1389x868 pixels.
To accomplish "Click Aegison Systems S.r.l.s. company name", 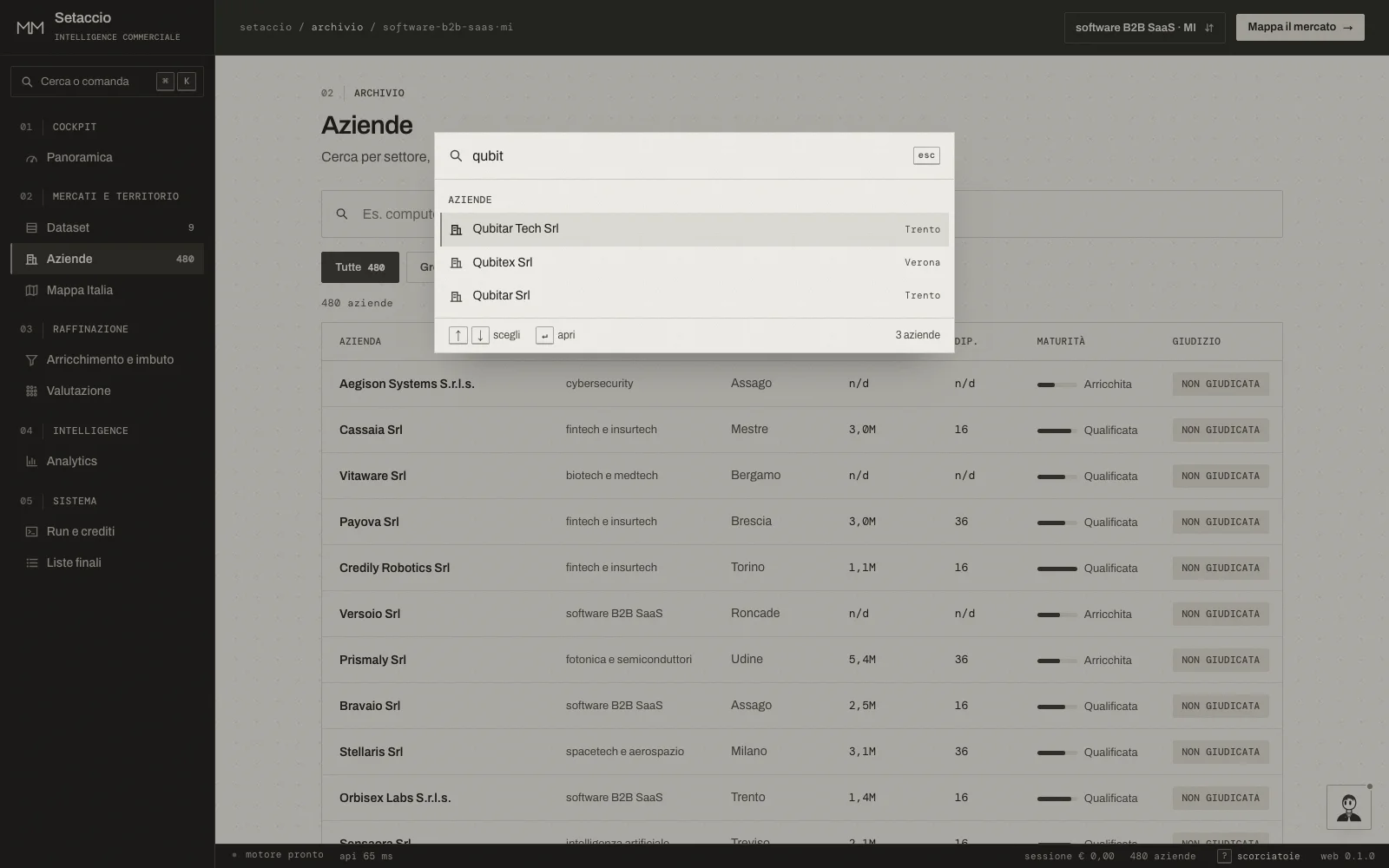I will pos(407,384).
